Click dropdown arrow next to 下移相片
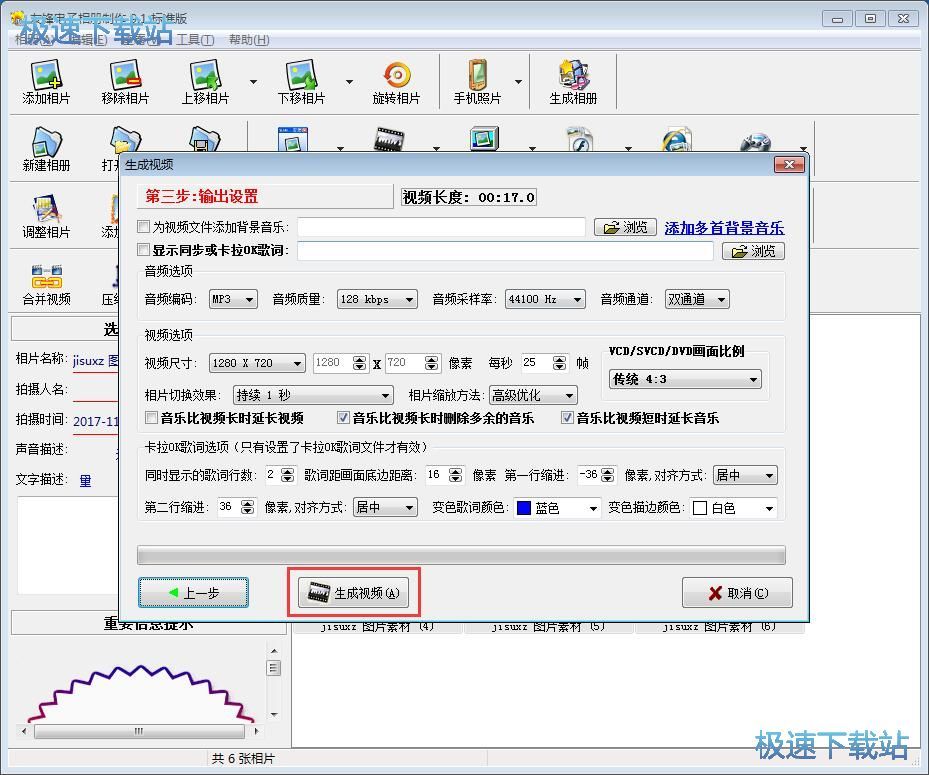Image resolution: width=929 pixels, height=775 pixels. point(349,82)
